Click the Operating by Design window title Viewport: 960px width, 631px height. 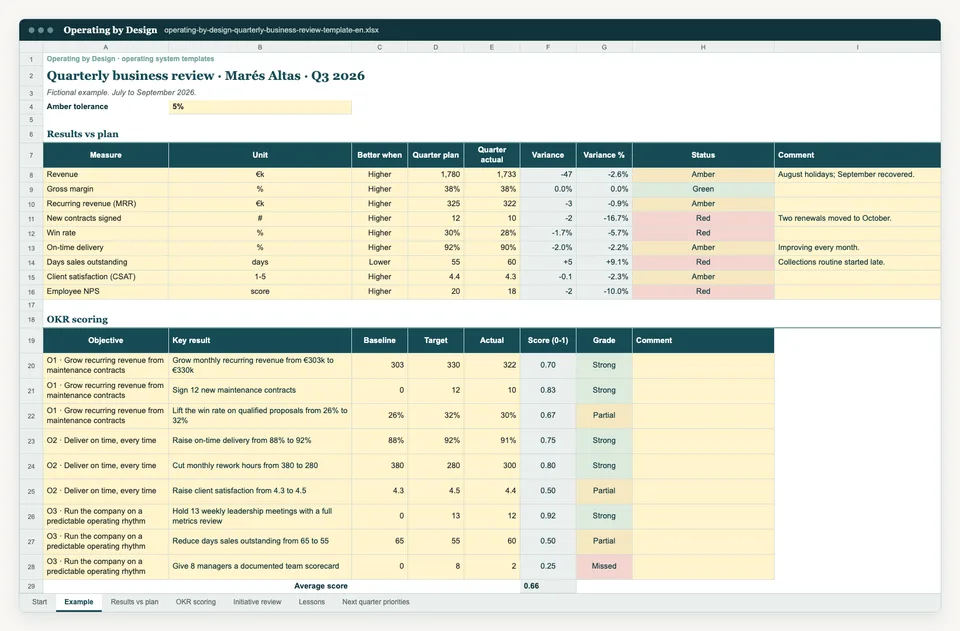click(x=110, y=30)
